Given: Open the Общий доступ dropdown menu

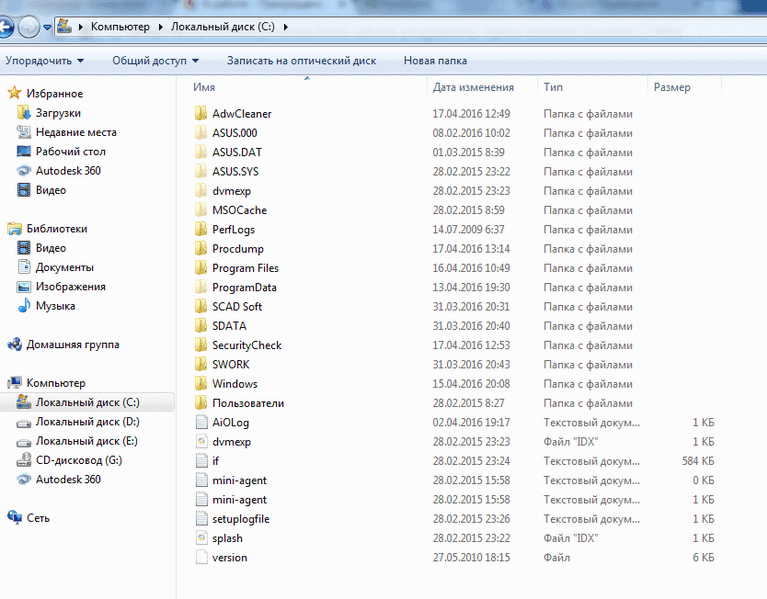Looking at the screenshot, I should 156,61.
